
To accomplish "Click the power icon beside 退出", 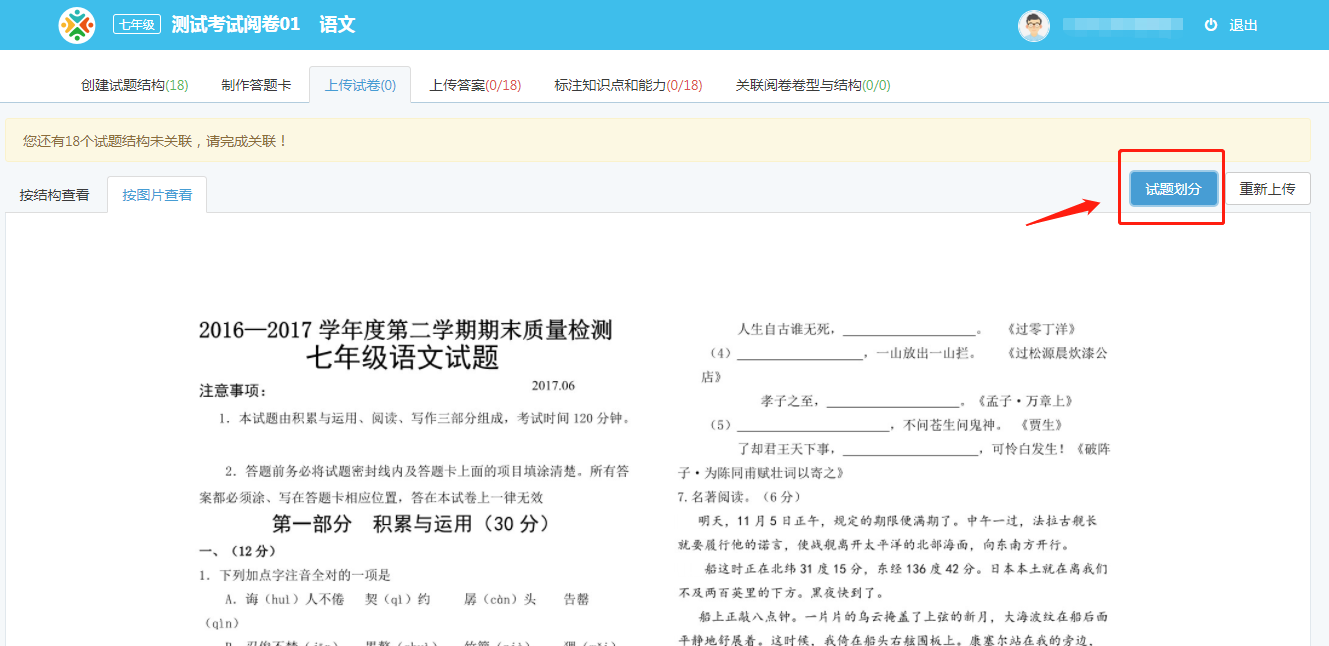I will pos(1211,25).
